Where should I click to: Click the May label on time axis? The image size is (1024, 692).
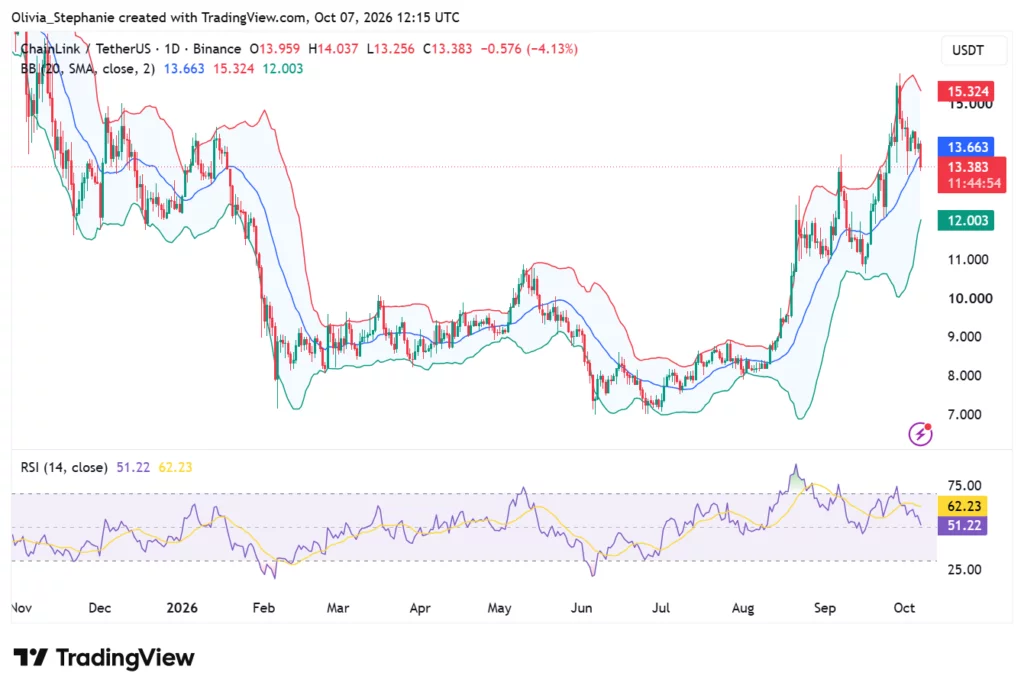(x=499, y=608)
